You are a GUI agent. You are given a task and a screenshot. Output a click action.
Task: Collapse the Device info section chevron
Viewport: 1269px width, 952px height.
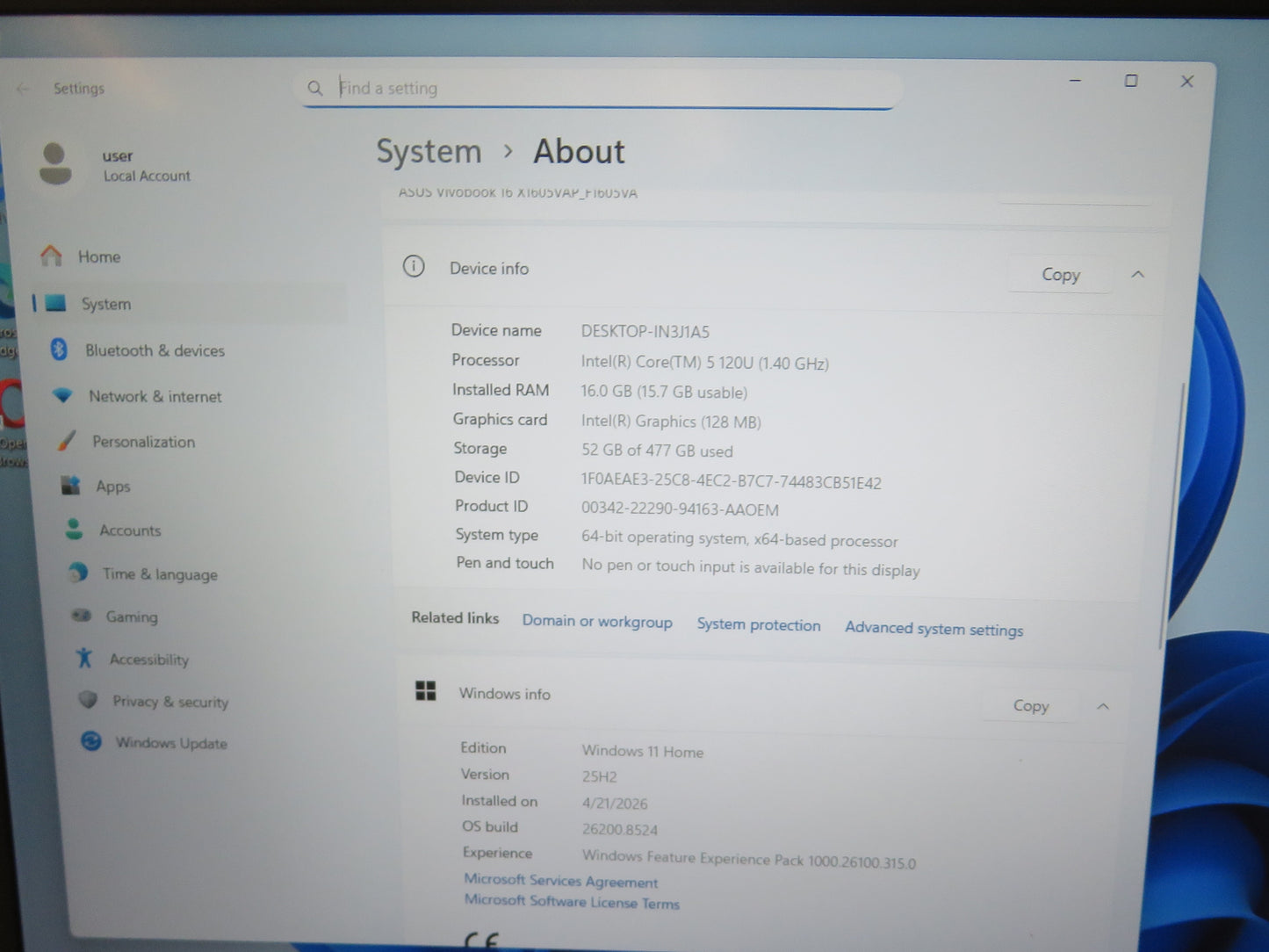(1138, 275)
